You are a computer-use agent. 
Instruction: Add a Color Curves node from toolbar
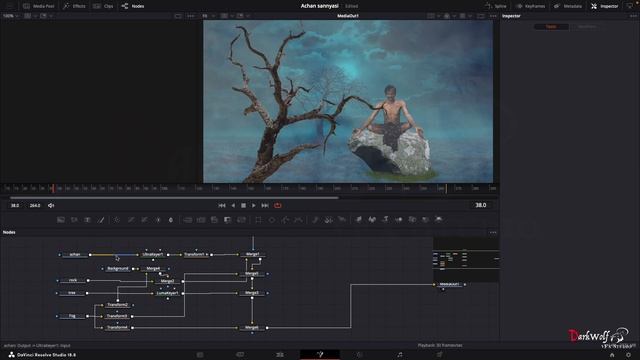(x=131, y=220)
